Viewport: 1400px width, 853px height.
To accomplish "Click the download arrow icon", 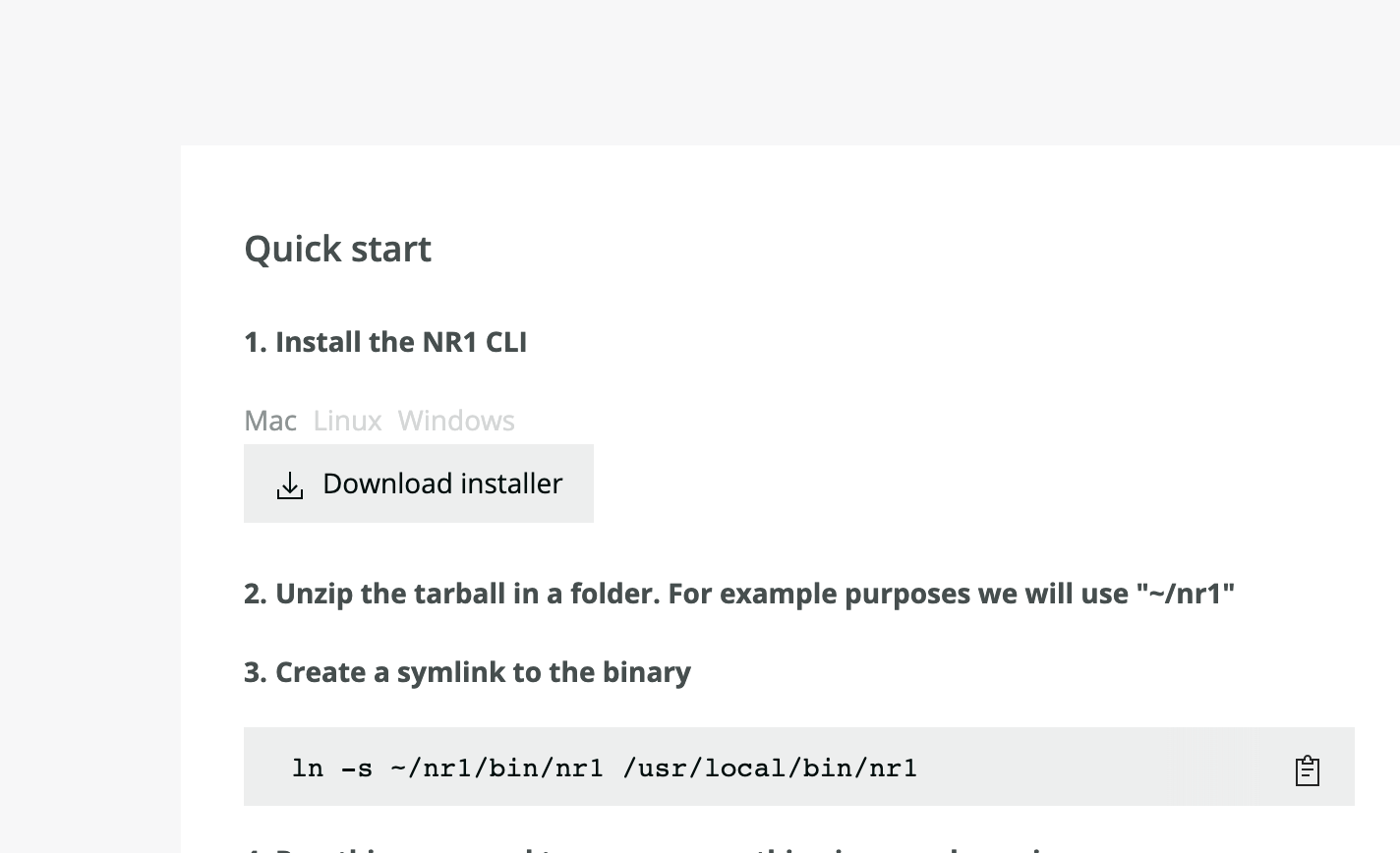I will point(290,485).
